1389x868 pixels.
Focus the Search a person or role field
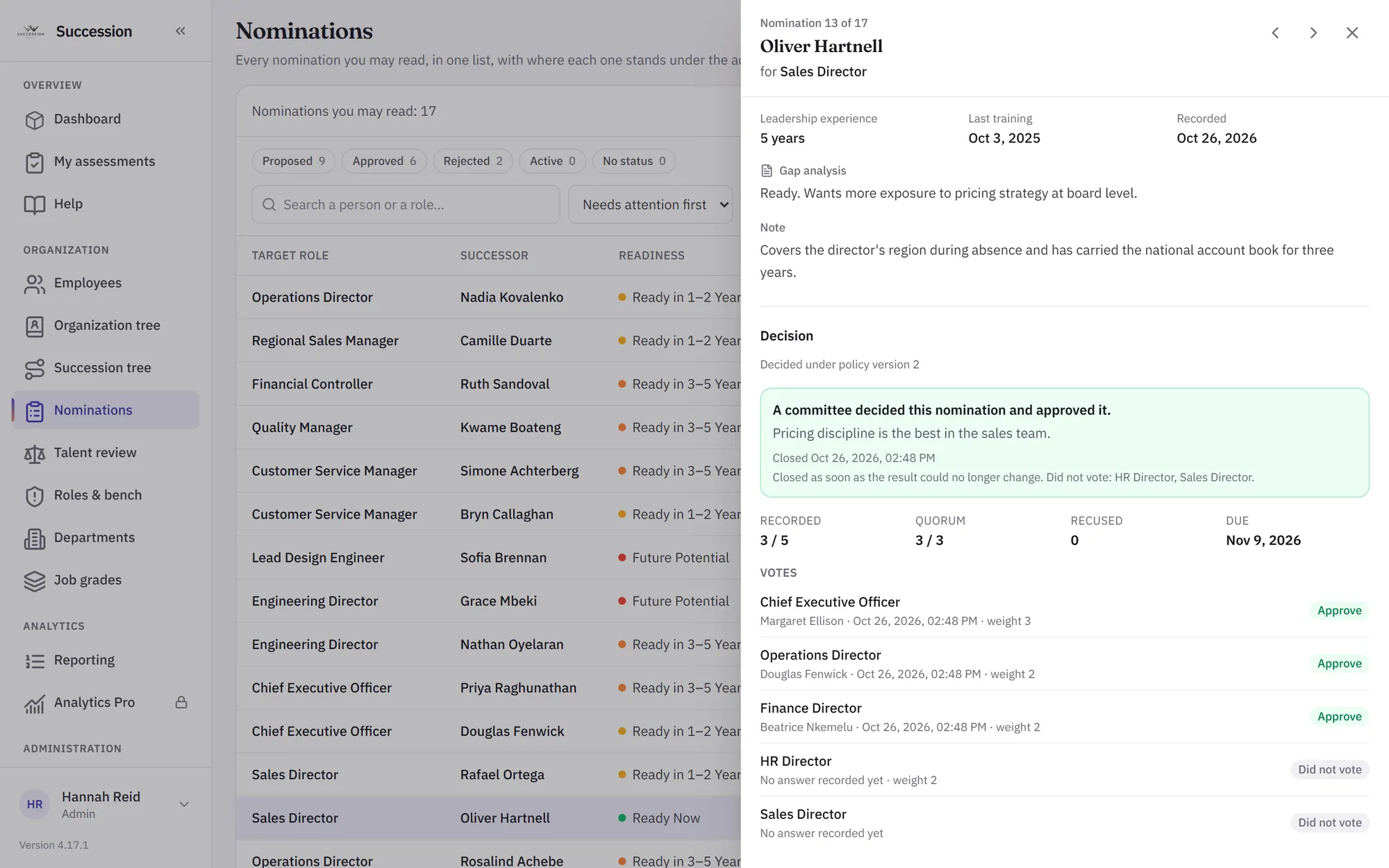point(406,204)
